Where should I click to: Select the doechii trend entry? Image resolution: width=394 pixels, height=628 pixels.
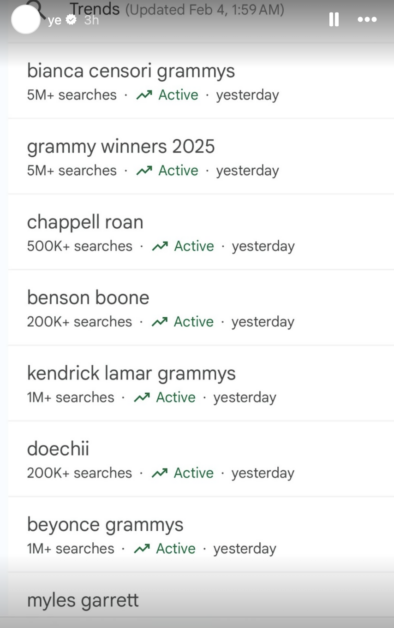[x=201, y=459]
